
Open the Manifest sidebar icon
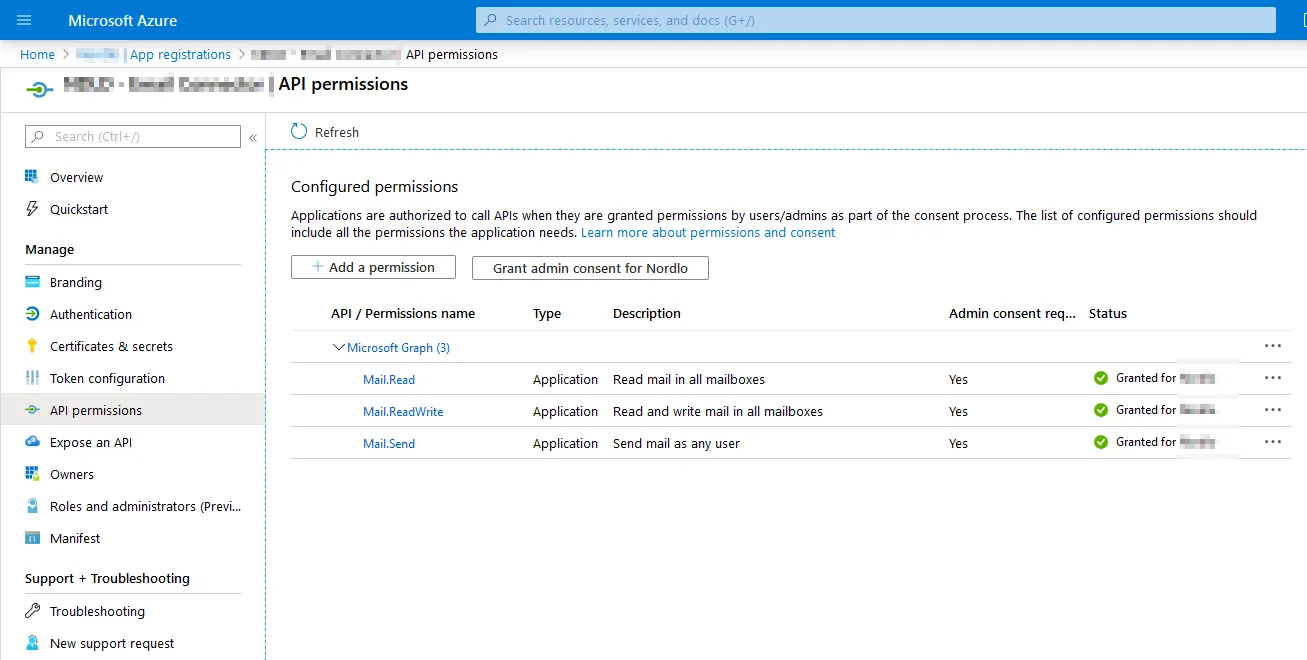pos(32,538)
